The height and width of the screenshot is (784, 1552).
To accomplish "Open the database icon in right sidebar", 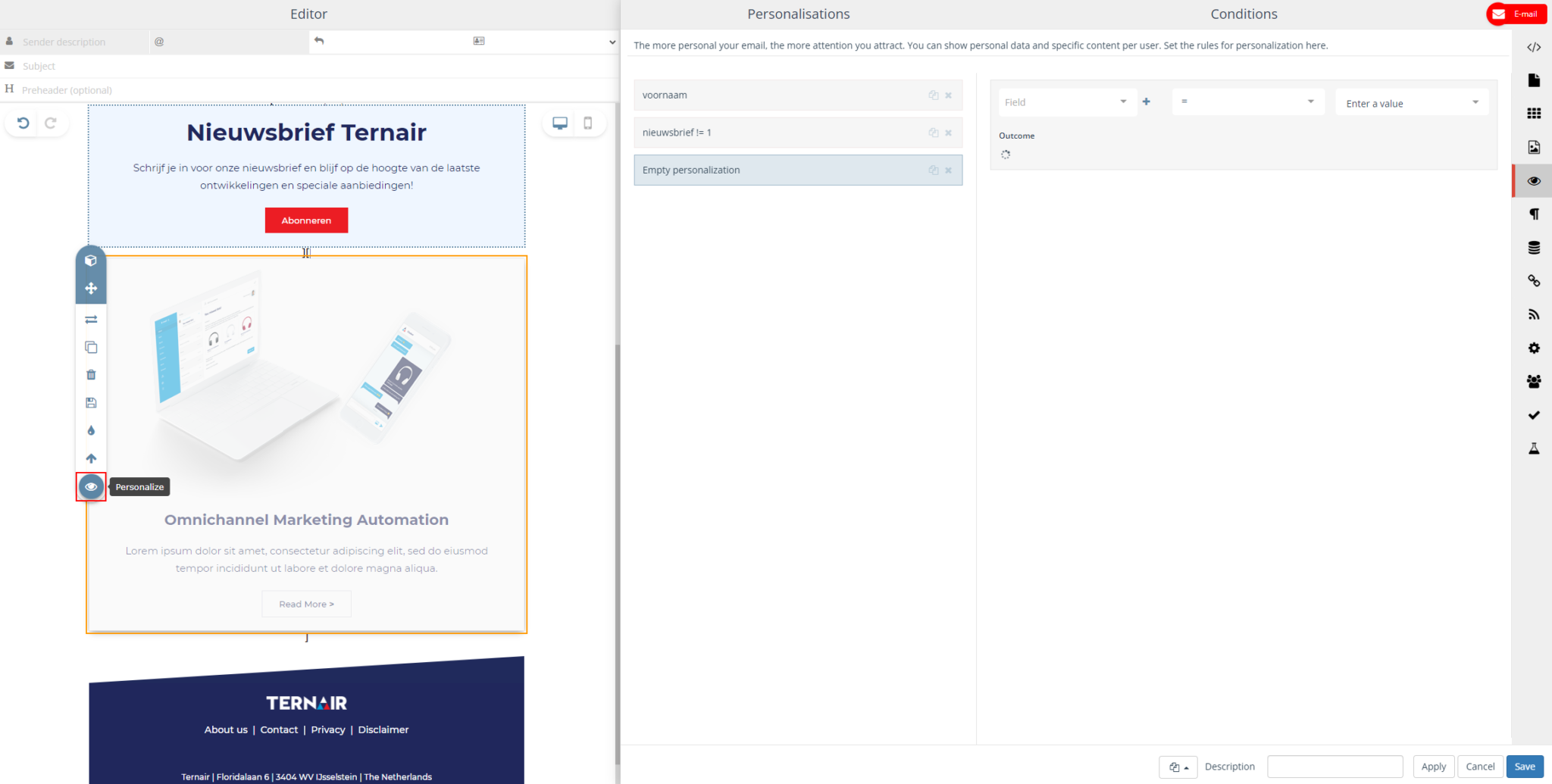I will coord(1534,248).
